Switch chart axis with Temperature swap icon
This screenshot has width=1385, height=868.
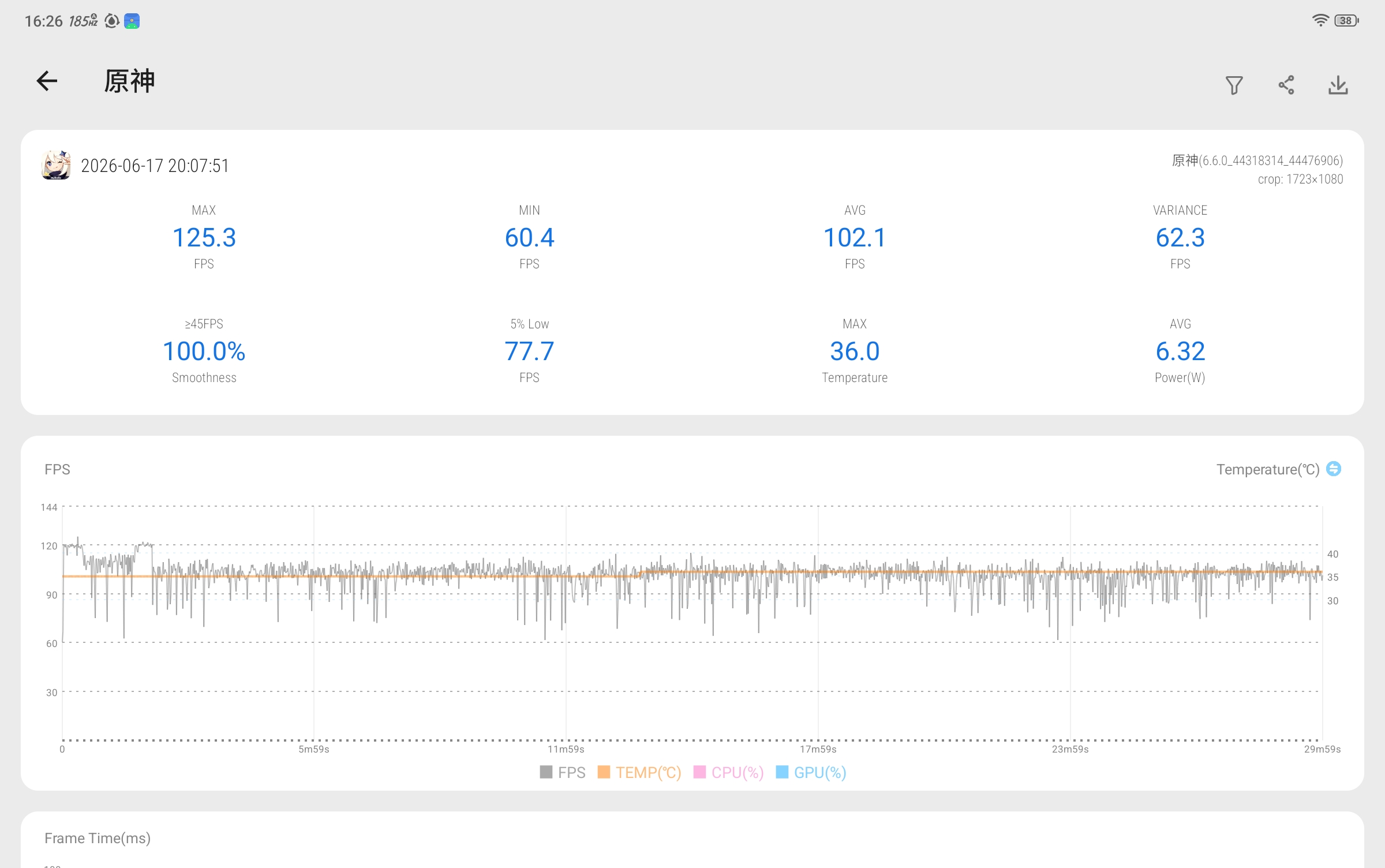(x=1334, y=469)
